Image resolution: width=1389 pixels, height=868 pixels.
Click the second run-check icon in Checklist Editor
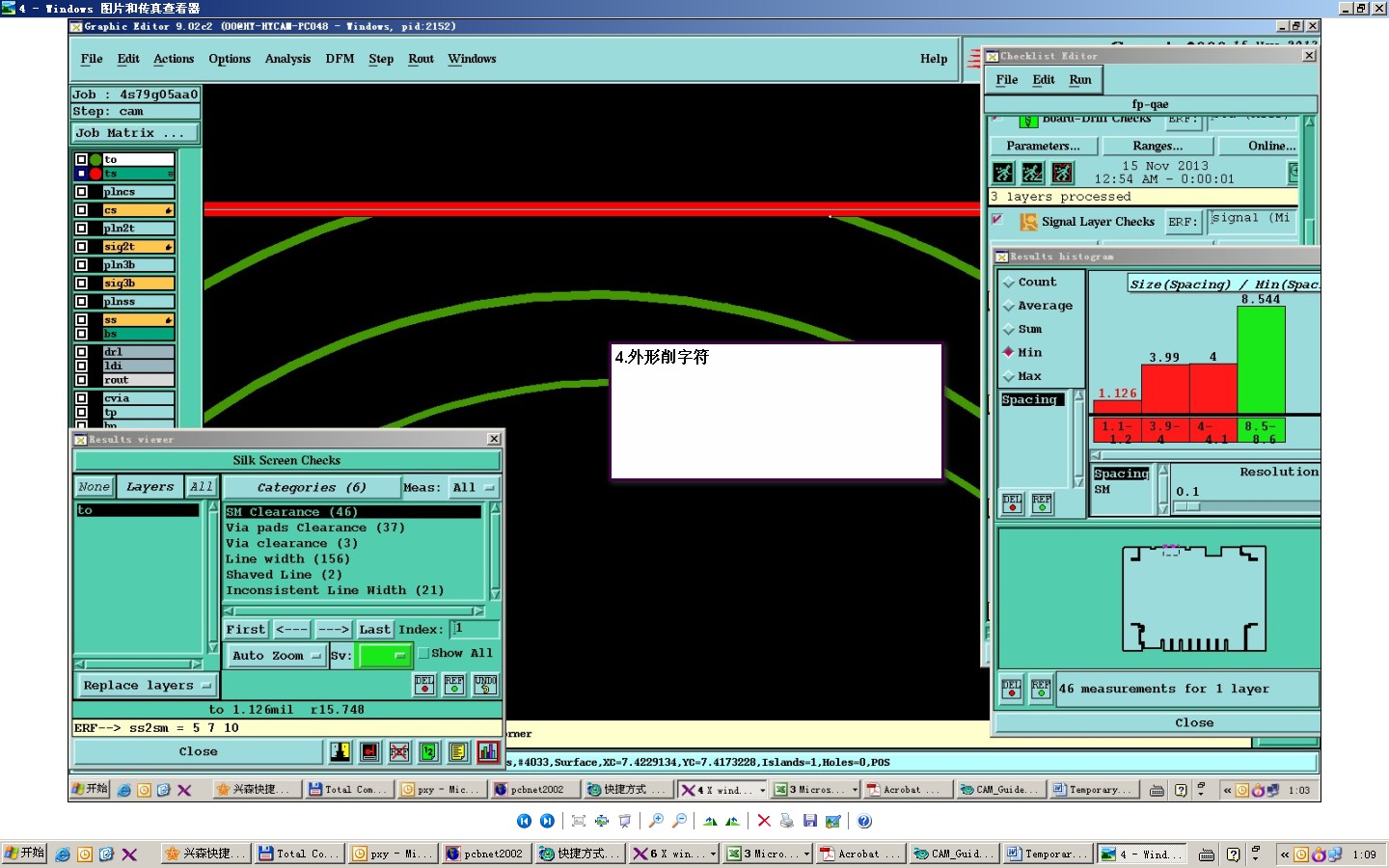(1033, 173)
